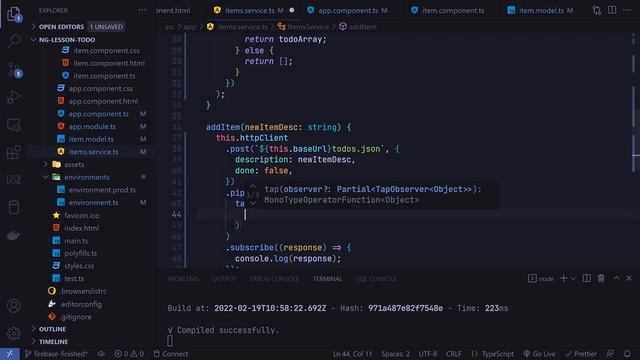Image resolution: width=640 pixels, height=360 pixels.
Task: Expand the Open Editors section
Action: pyautogui.click(x=61, y=27)
